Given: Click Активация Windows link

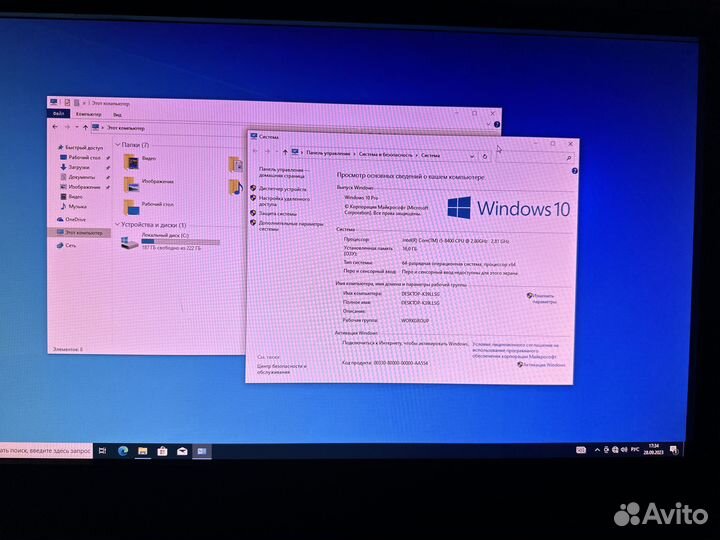Looking at the screenshot, I should [544, 365].
